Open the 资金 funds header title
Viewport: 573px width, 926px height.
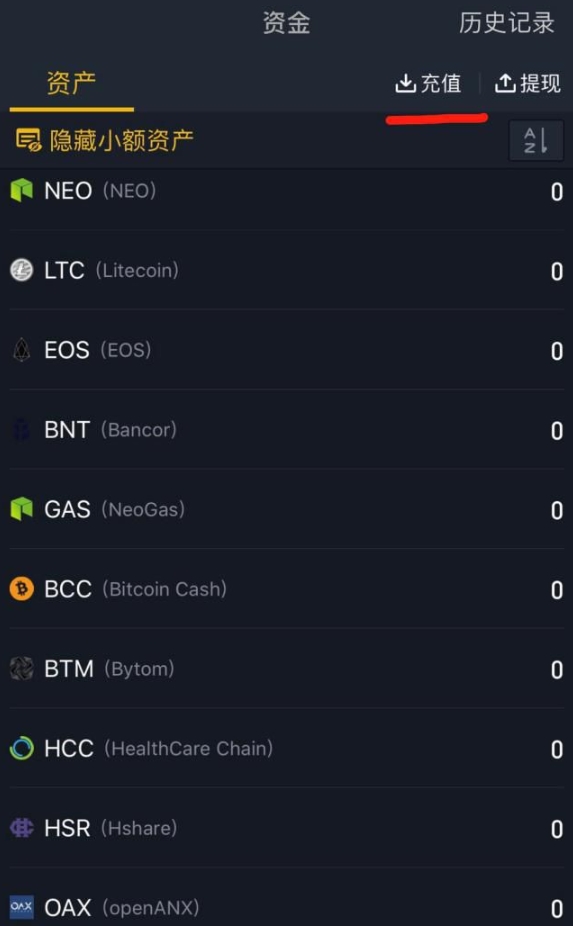click(286, 22)
